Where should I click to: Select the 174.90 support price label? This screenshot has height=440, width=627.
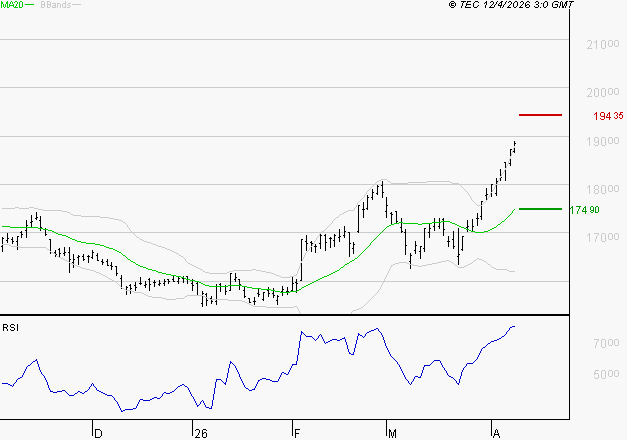[x=585, y=210]
